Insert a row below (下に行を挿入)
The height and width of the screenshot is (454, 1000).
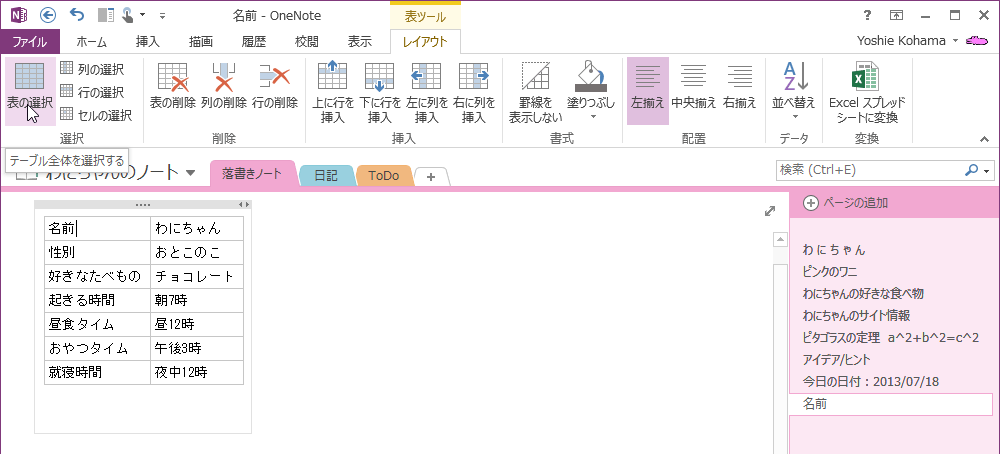tap(380, 92)
